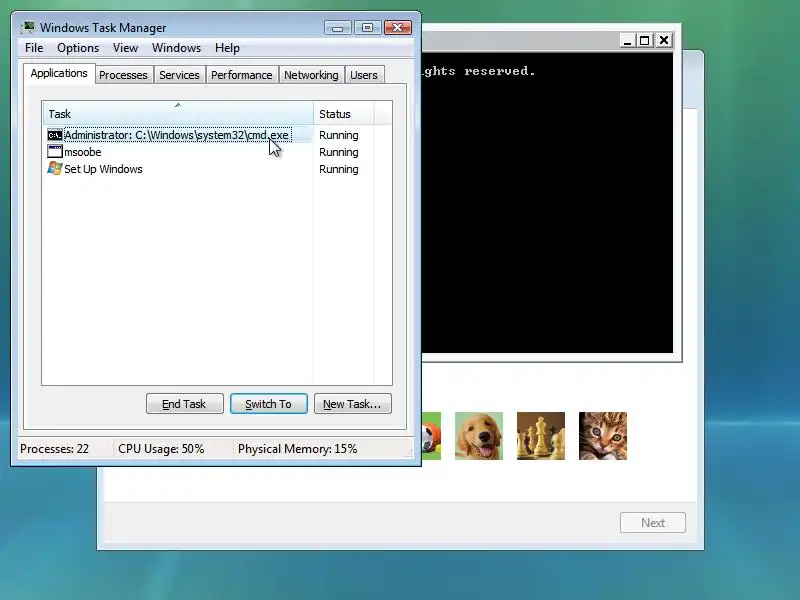The width and height of the screenshot is (800, 600).
Task: Maximize the command prompt window
Action: coord(645,40)
